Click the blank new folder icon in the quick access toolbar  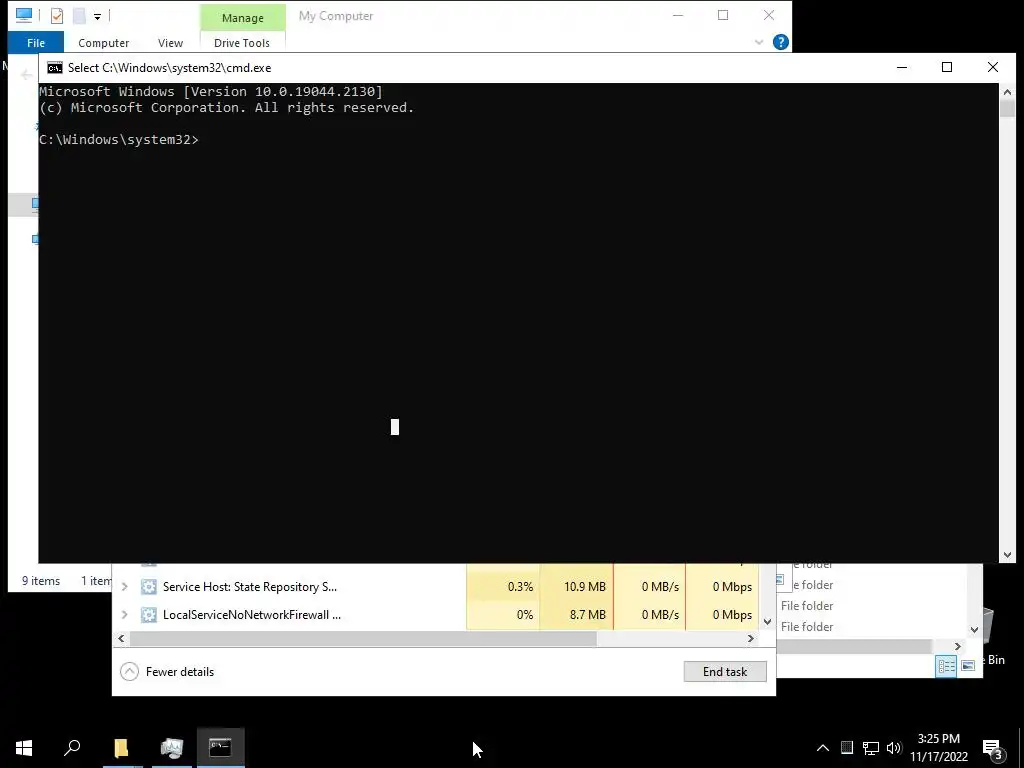[79, 16]
